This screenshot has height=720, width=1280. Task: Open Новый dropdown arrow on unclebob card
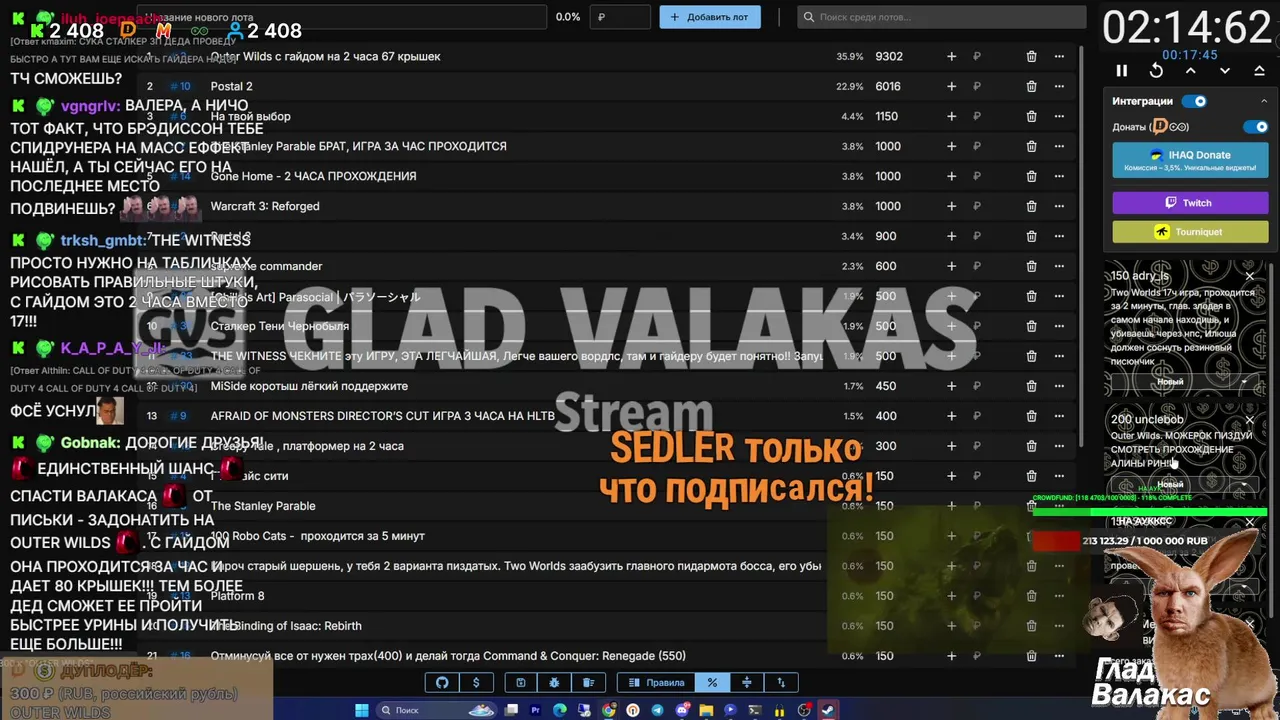tap(1244, 485)
